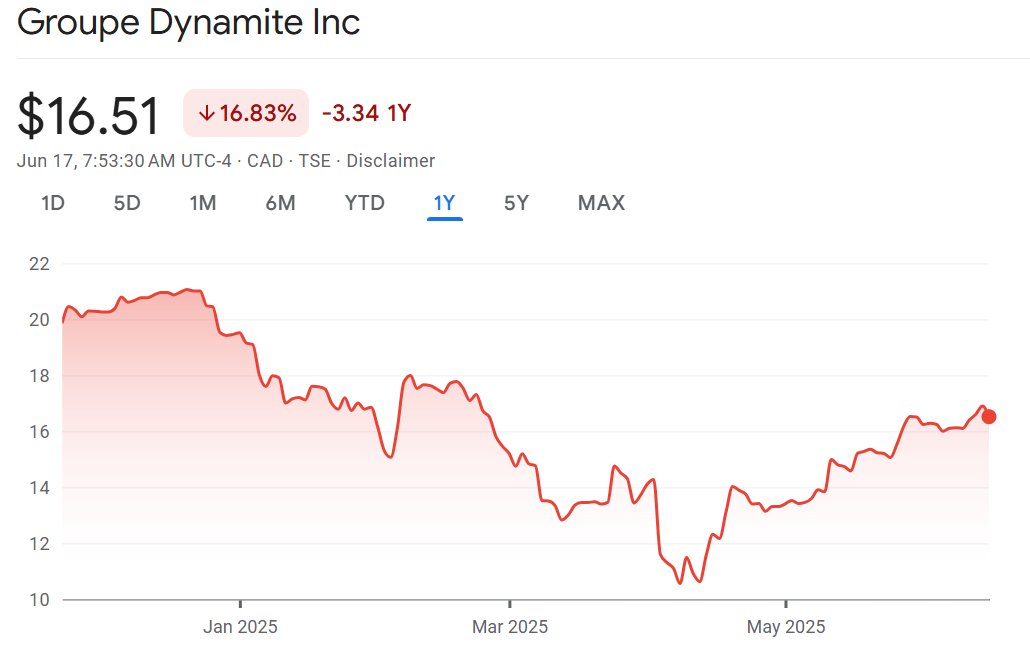The width and height of the screenshot is (1030, 654).
Task: Switch chart to 6M range
Action: [280, 203]
